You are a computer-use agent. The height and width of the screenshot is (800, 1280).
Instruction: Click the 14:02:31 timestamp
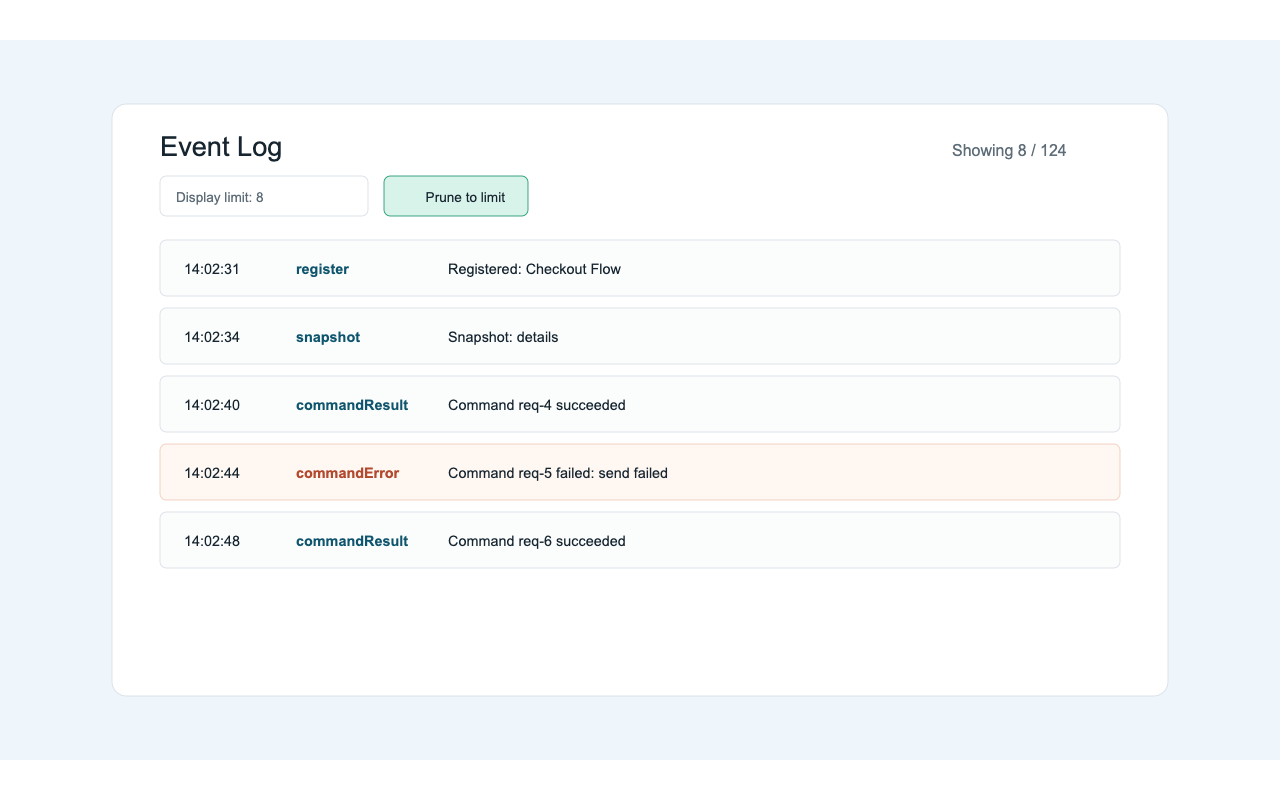click(x=211, y=268)
